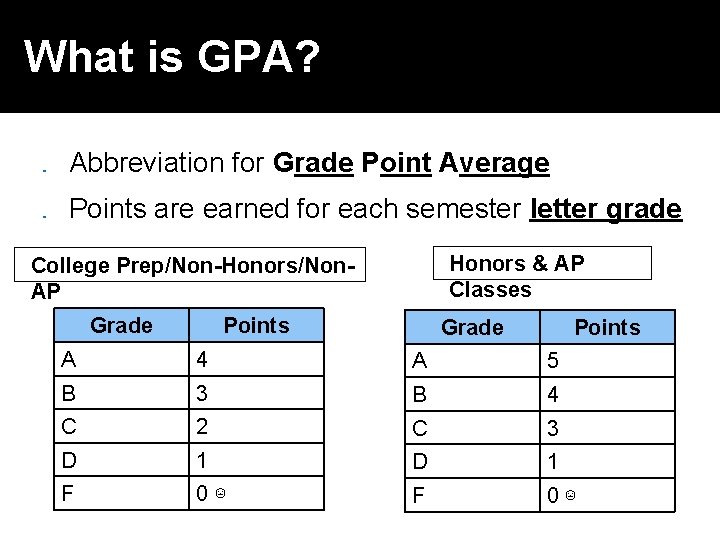Screen dimensions: 720x540
Task: Select the 'Honors & AP Classes' text box
Action: tap(542, 263)
